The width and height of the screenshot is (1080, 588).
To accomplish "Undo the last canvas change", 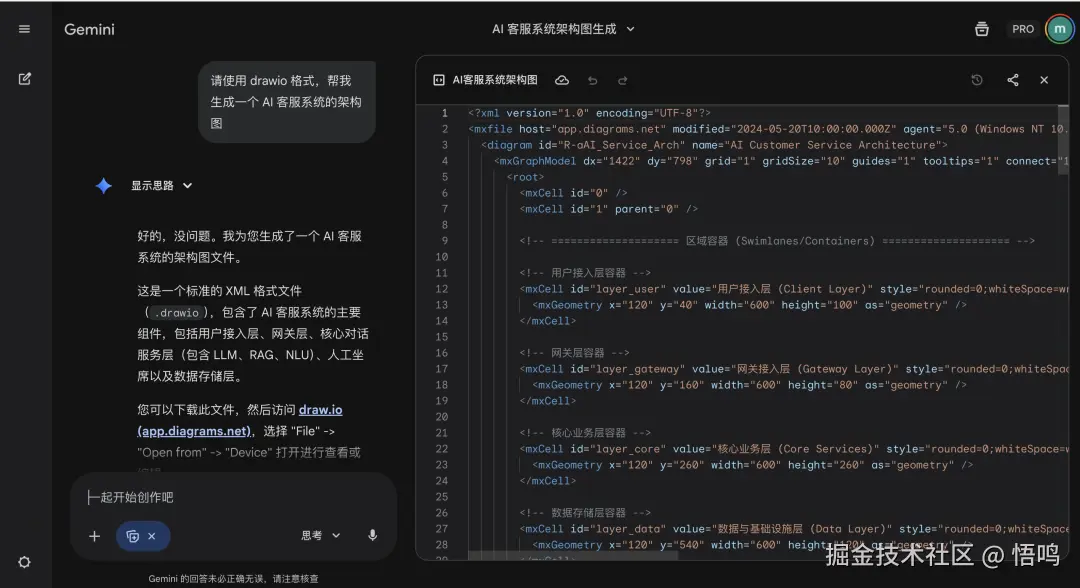I will [592, 81].
